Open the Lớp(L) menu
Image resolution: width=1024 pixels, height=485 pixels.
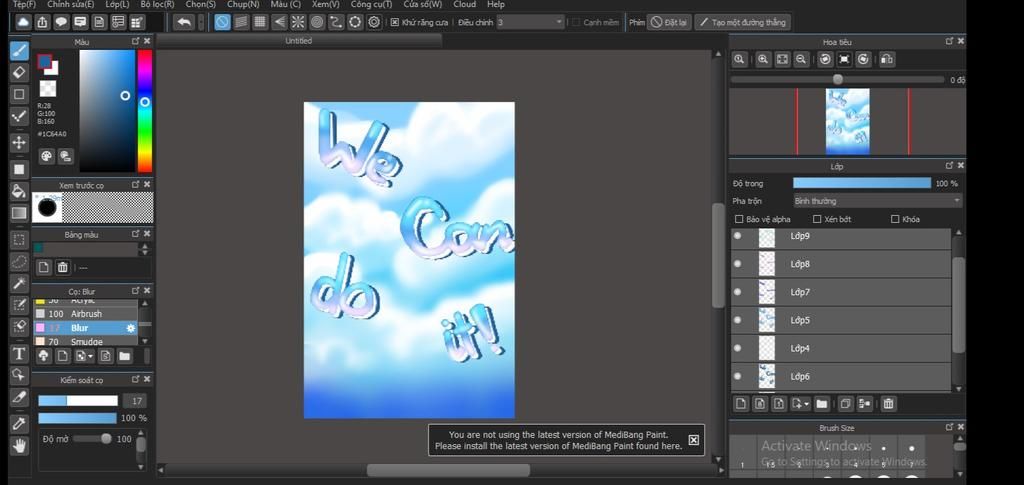point(118,4)
